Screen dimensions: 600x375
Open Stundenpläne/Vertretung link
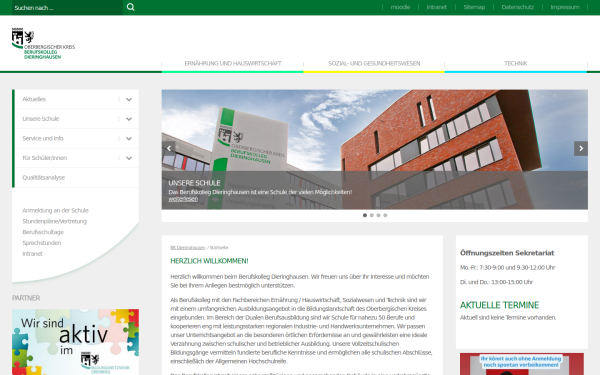[54, 221]
